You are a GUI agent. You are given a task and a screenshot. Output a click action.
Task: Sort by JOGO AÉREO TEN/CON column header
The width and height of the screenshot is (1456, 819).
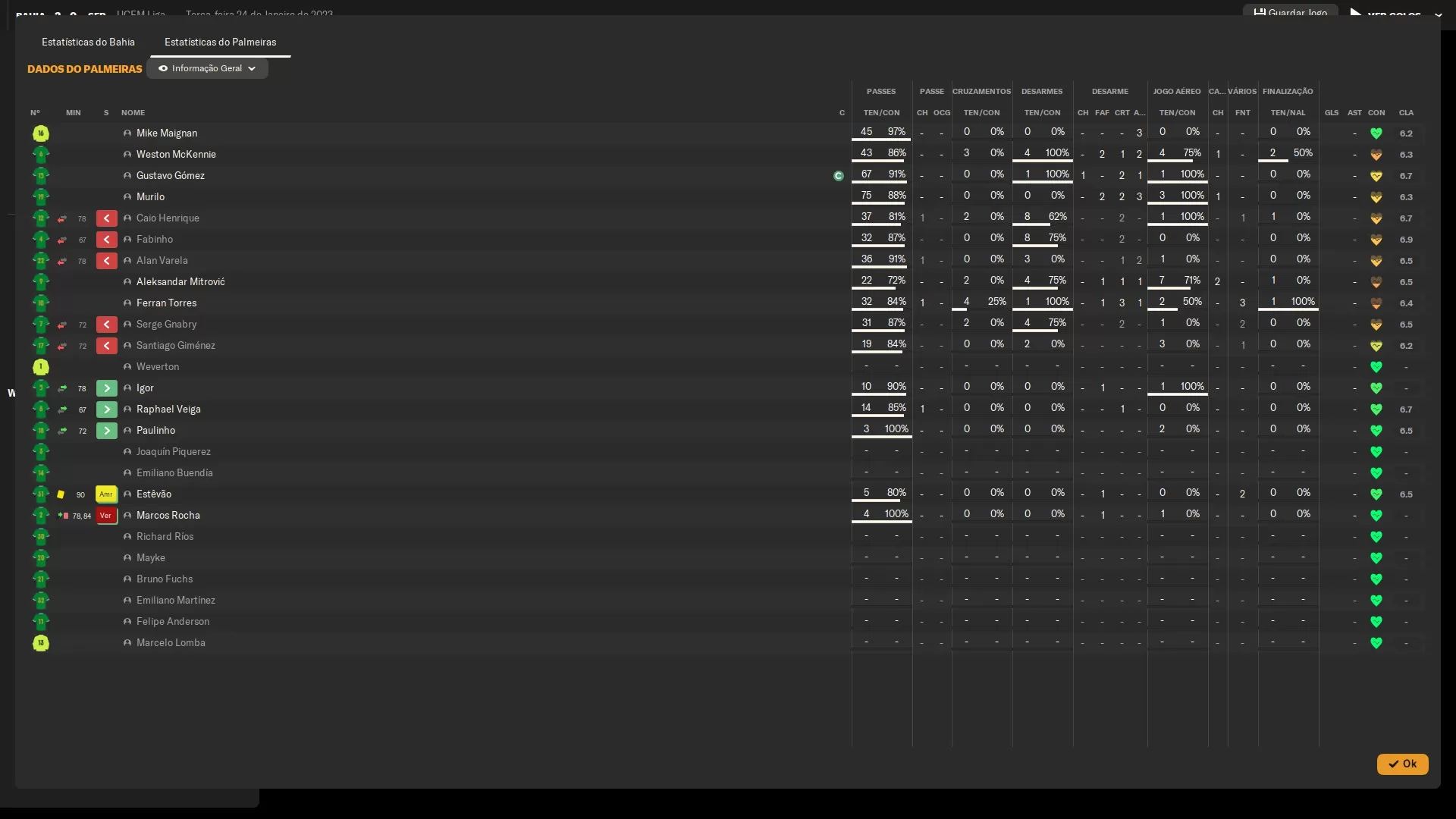pos(1177,113)
